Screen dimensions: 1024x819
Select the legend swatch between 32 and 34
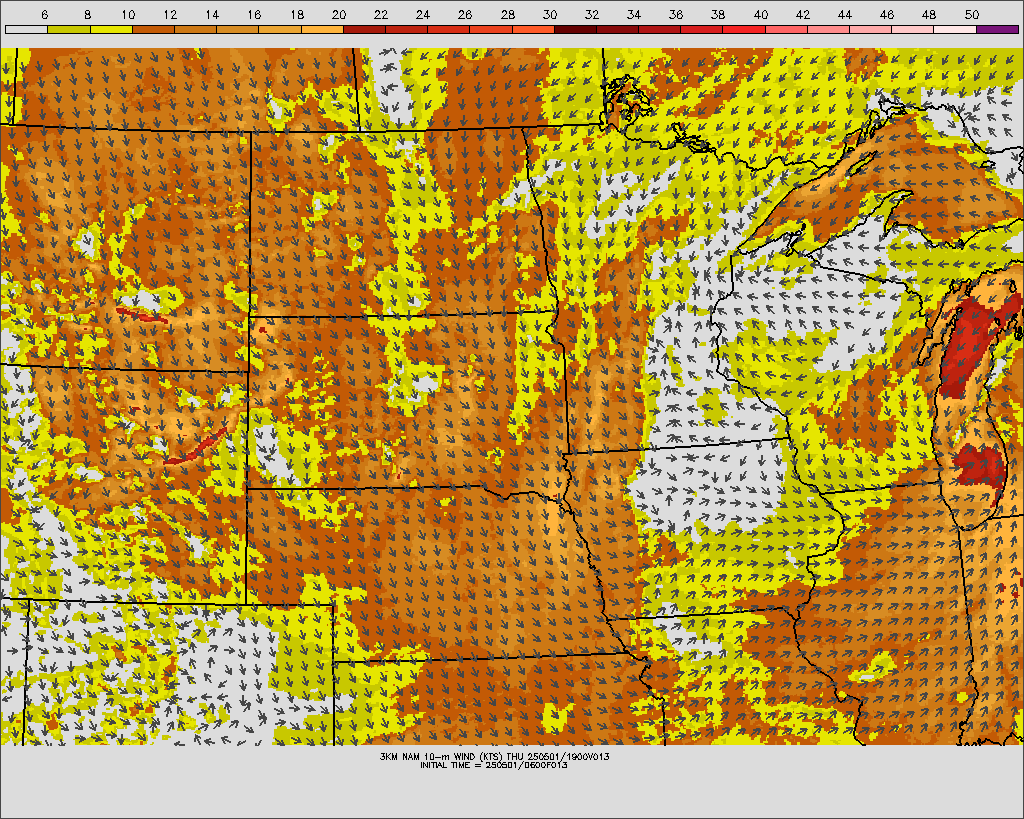(x=618, y=29)
